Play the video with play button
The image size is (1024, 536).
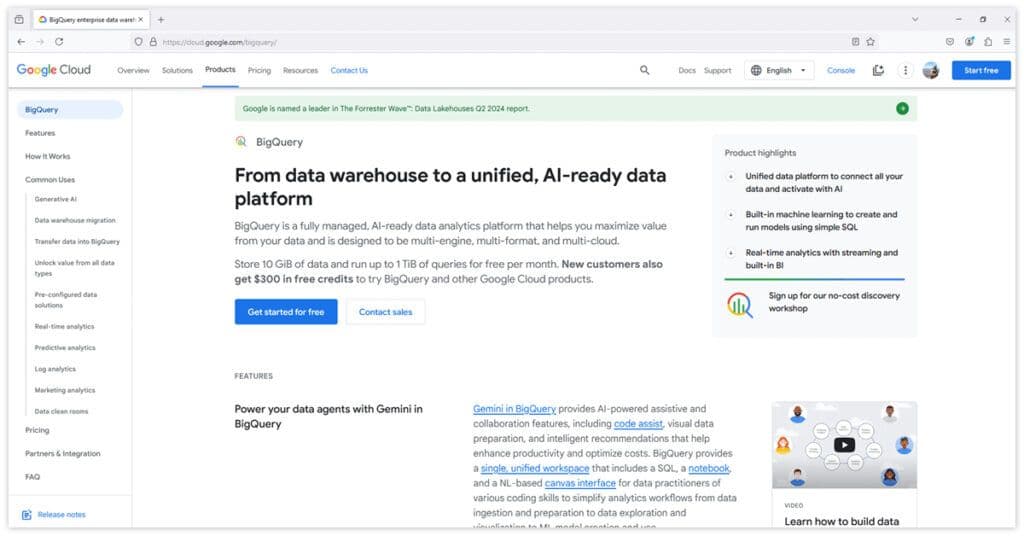[844, 445]
